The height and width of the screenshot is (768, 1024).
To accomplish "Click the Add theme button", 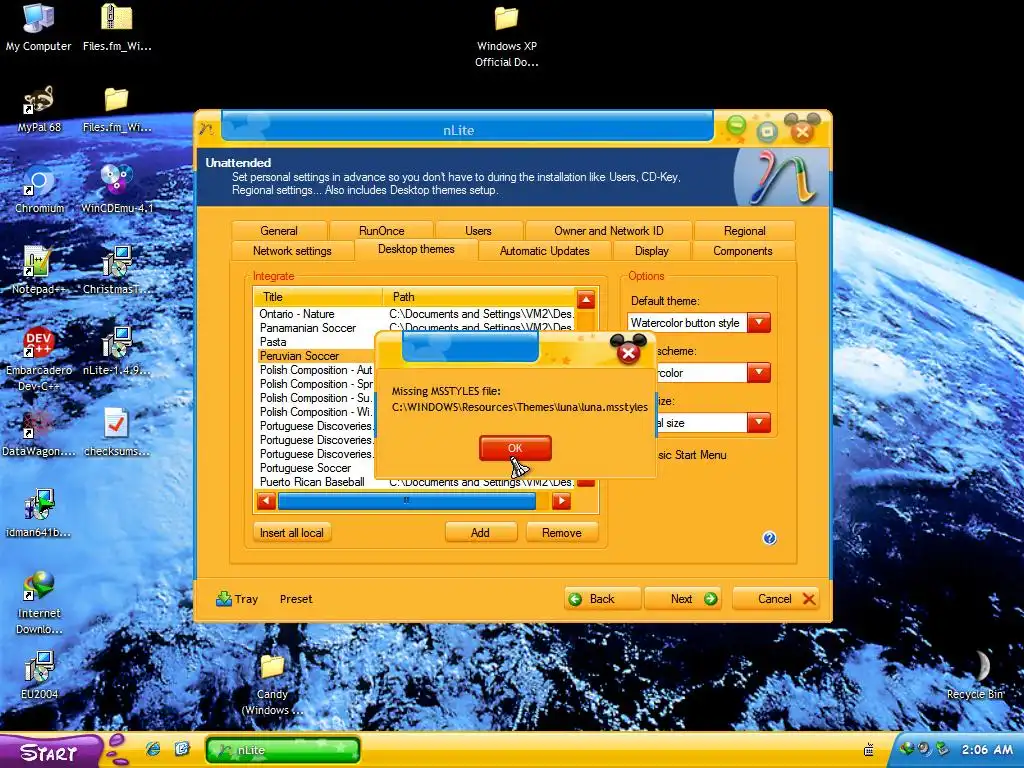I will 481,533.
